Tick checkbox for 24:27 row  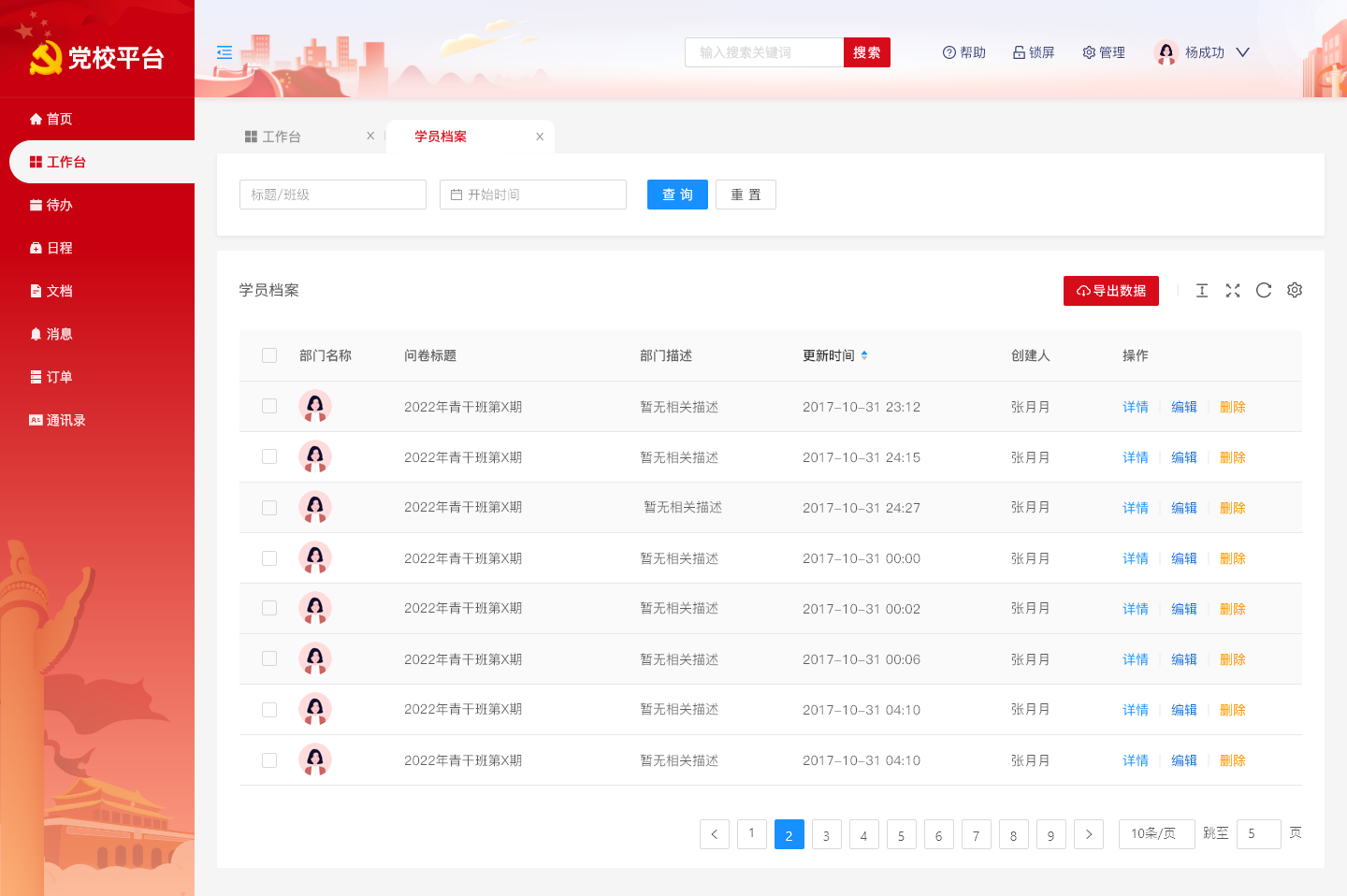pos(269,507)
